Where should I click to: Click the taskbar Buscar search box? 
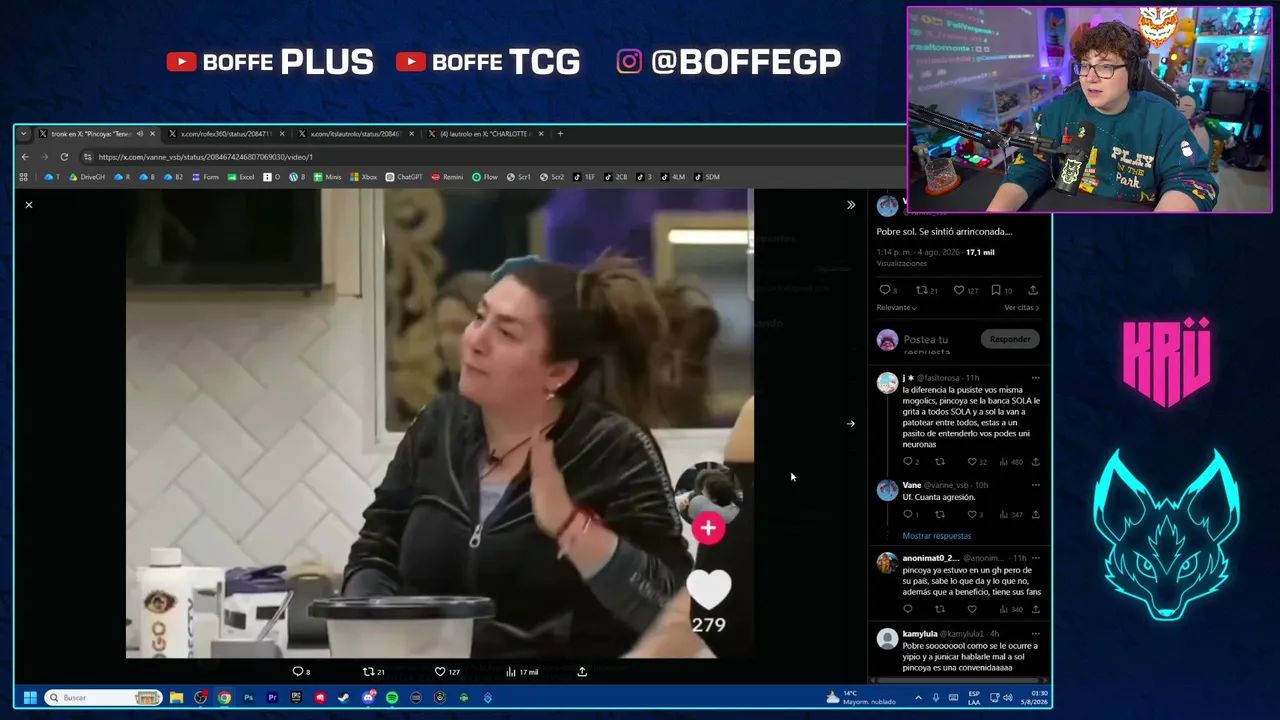coord(103,698)
